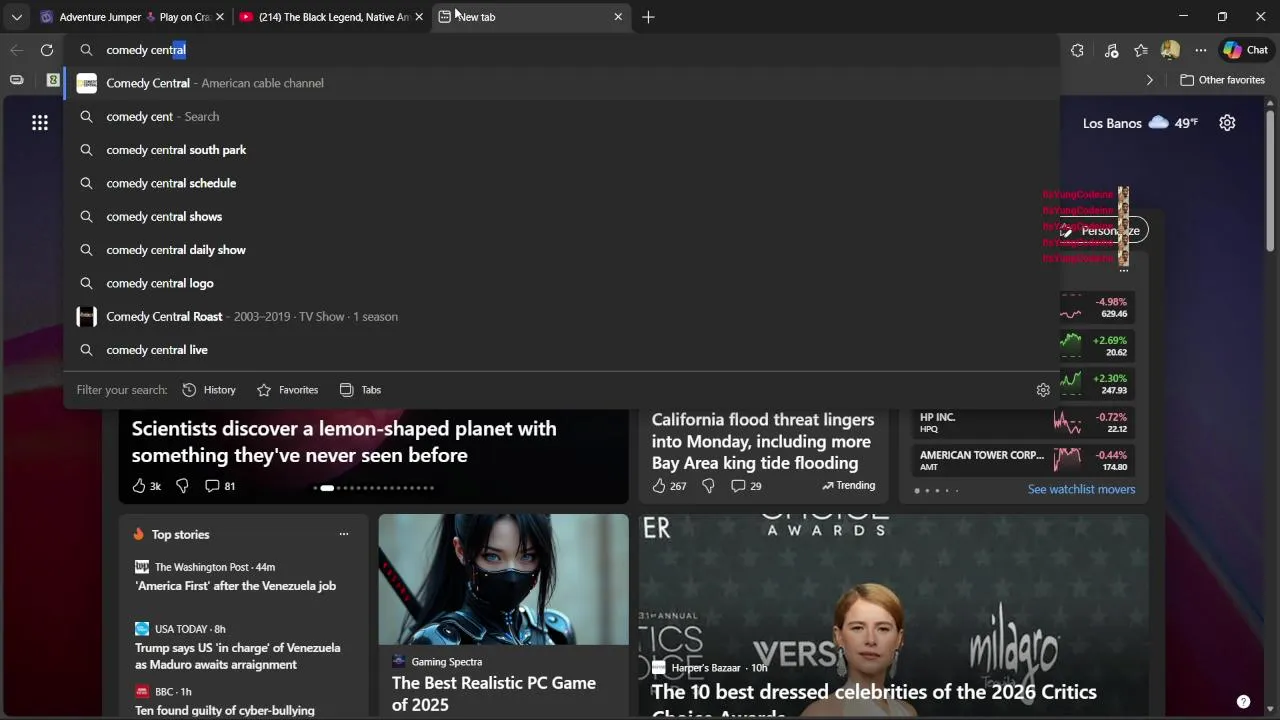The image size is (1280, 720).
Task: Click the first watchlist pagination dot
Action: [x=917, y=490]
